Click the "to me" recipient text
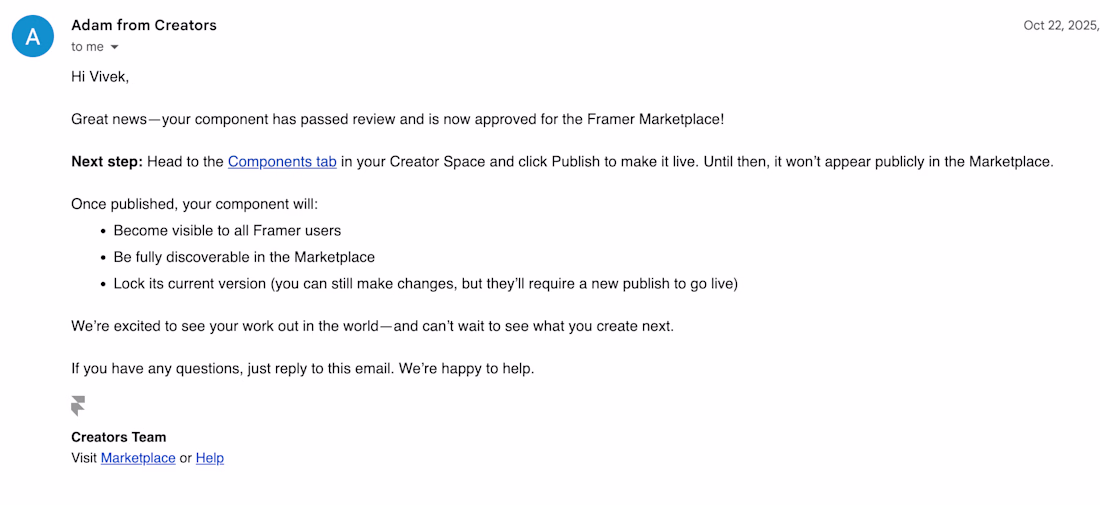The height and width of the screenshot is (505, 1100). point(87,47)
